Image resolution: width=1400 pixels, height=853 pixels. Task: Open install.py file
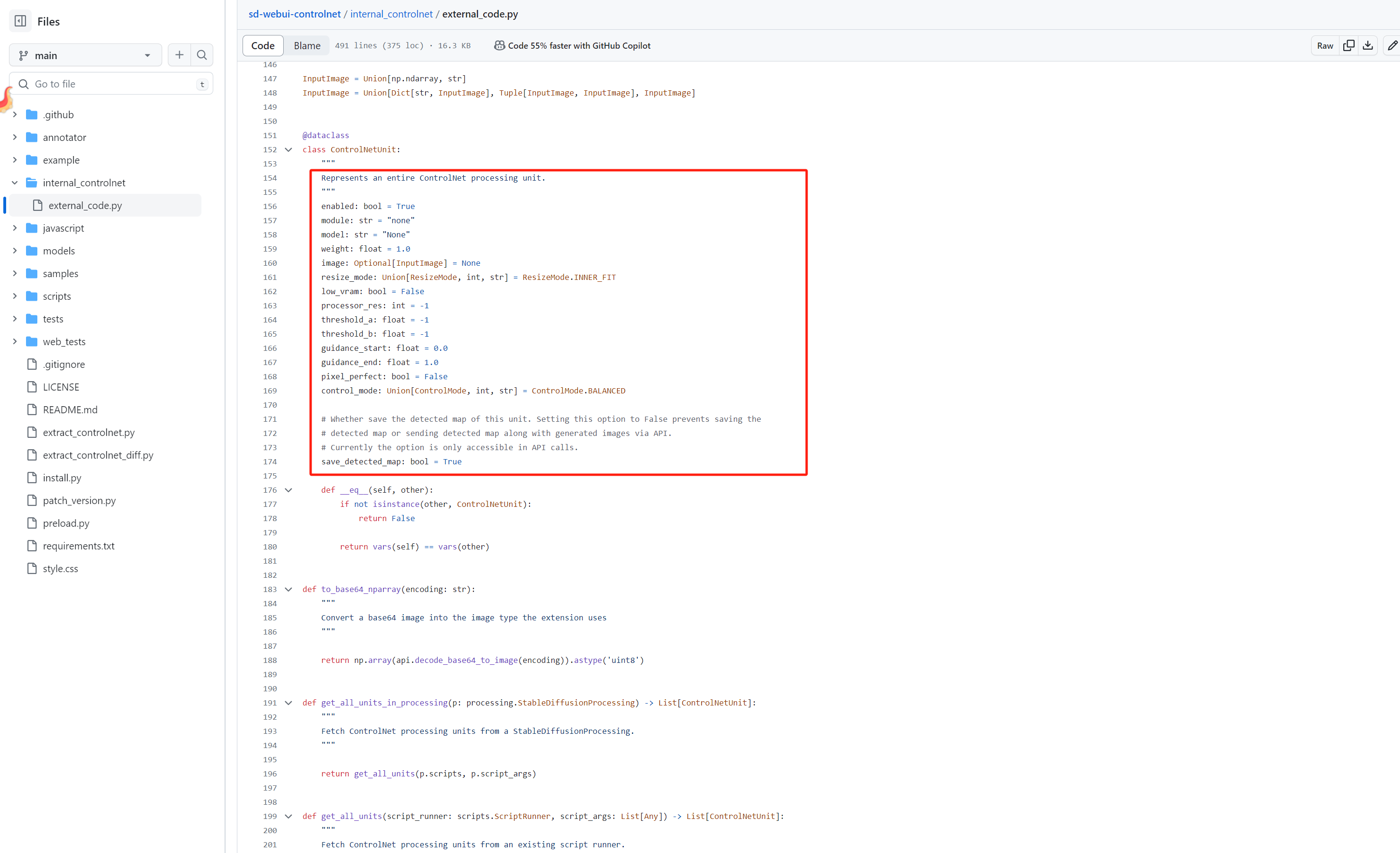point(62,478)
